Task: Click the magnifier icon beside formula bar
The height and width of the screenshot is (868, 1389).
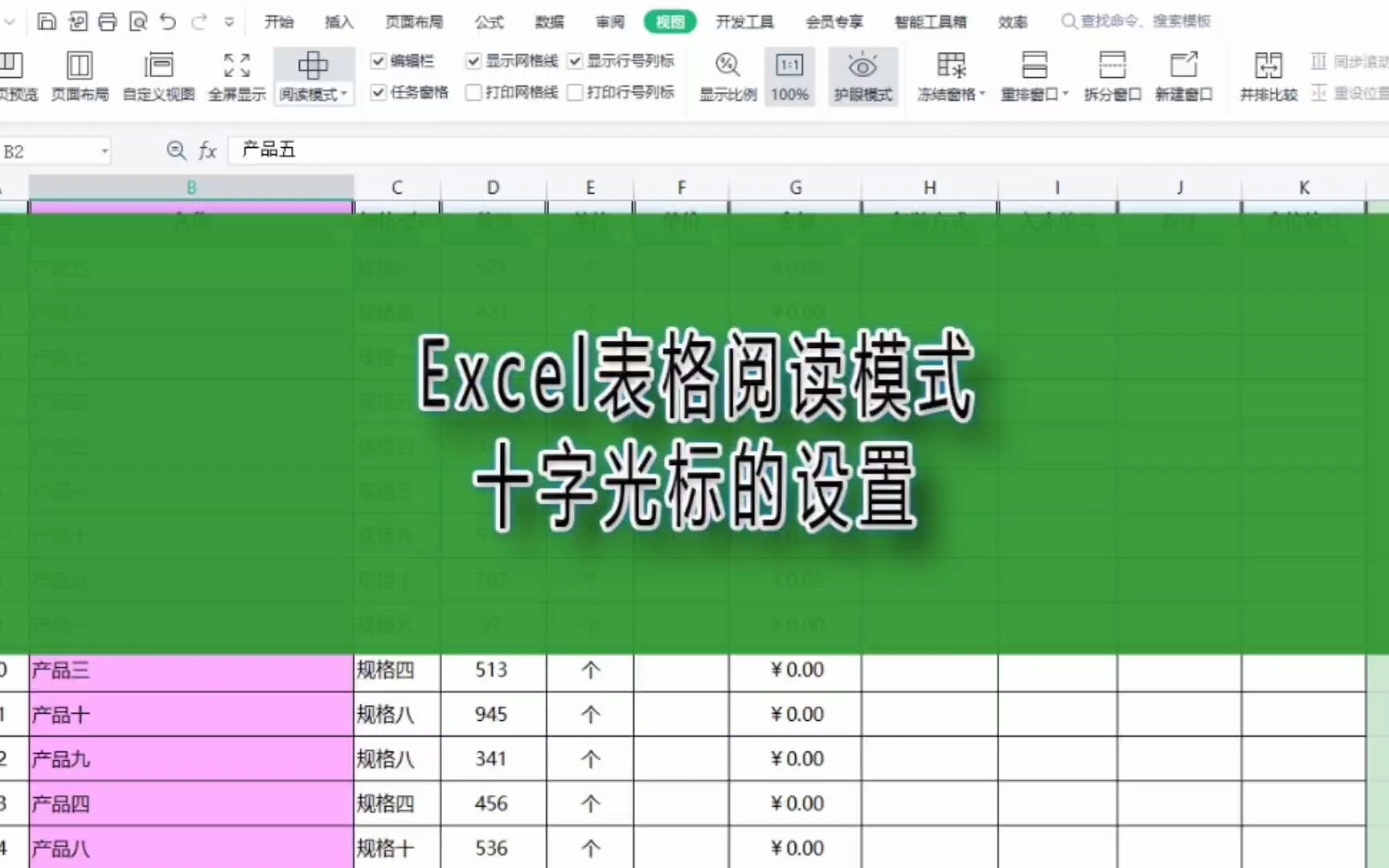Action: 176,150
